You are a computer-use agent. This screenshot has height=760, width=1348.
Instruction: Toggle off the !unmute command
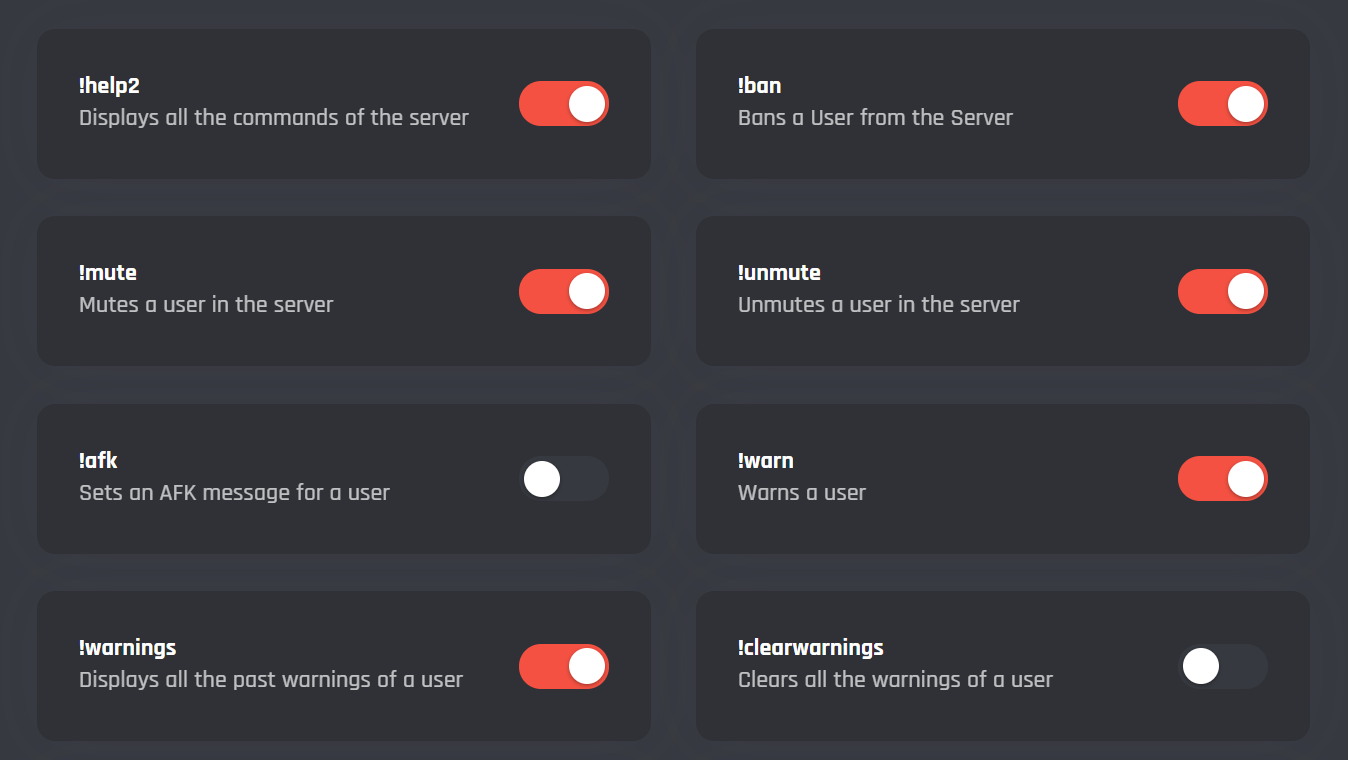1222,291
